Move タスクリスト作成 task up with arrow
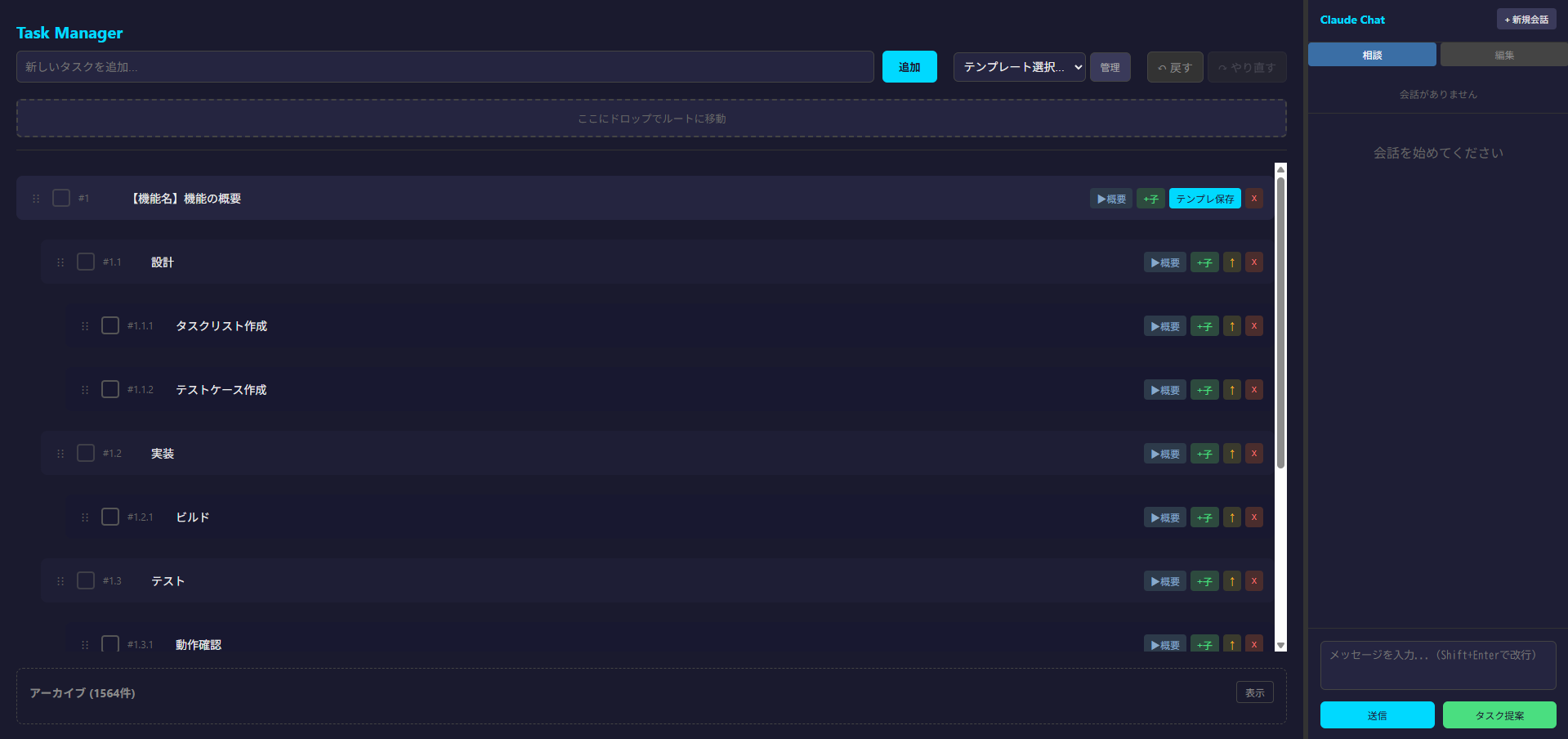1568x739 pixels. pos(1232,326)
